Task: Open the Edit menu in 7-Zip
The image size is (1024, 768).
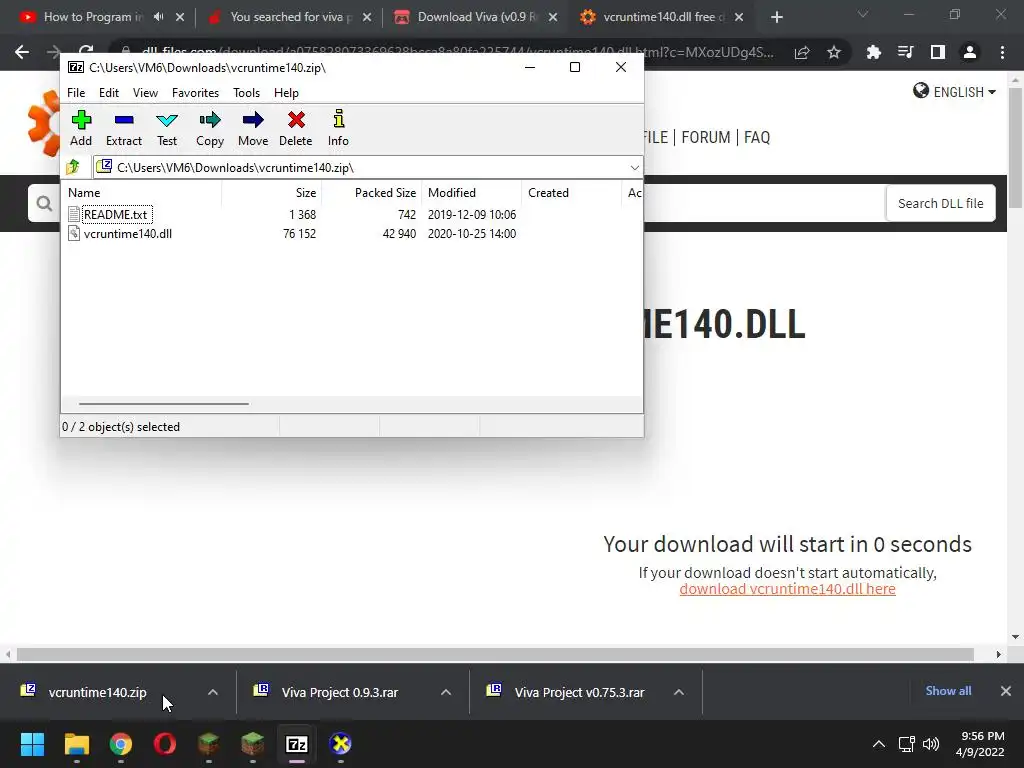Action: coord(108,93)
